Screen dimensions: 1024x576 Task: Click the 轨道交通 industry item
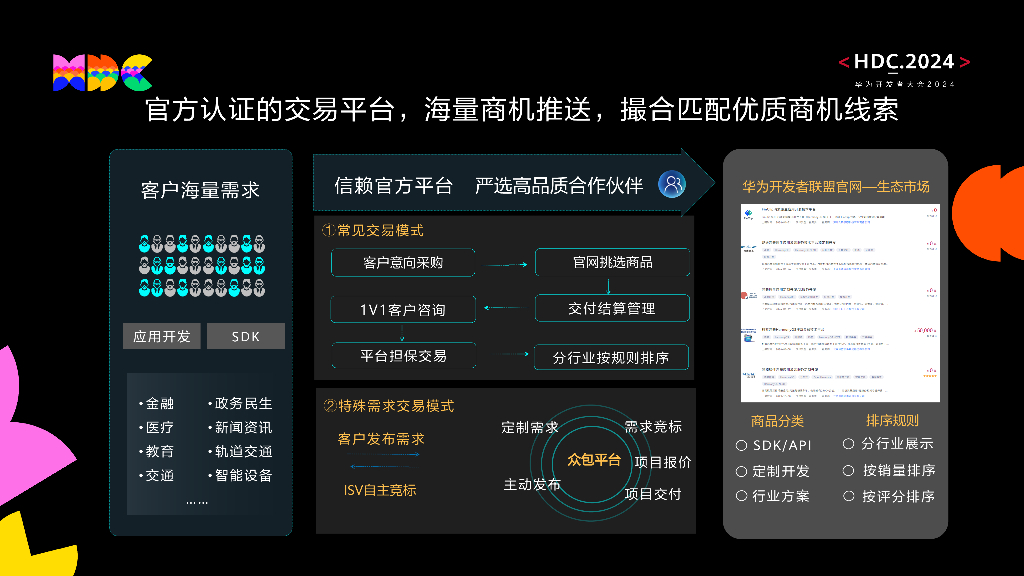pos(240,451)
